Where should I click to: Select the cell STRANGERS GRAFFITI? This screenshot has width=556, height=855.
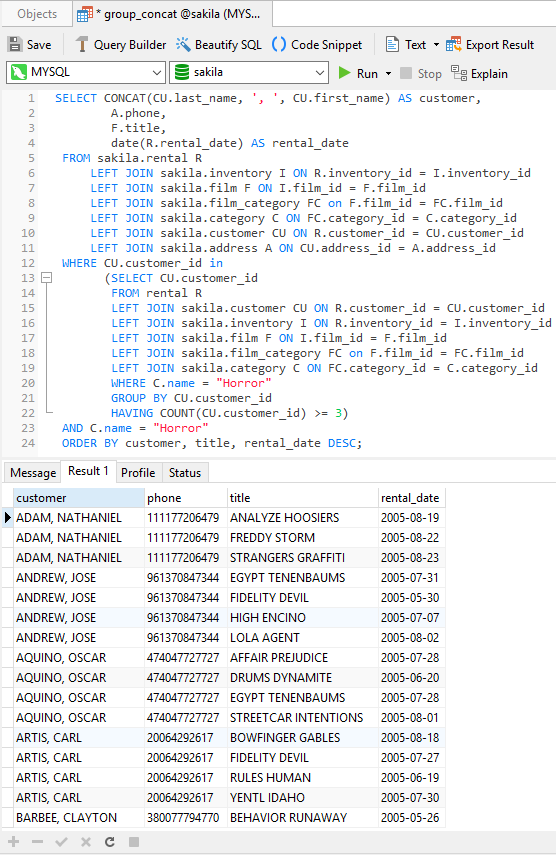pyautogui.click(x=303, y=558)
